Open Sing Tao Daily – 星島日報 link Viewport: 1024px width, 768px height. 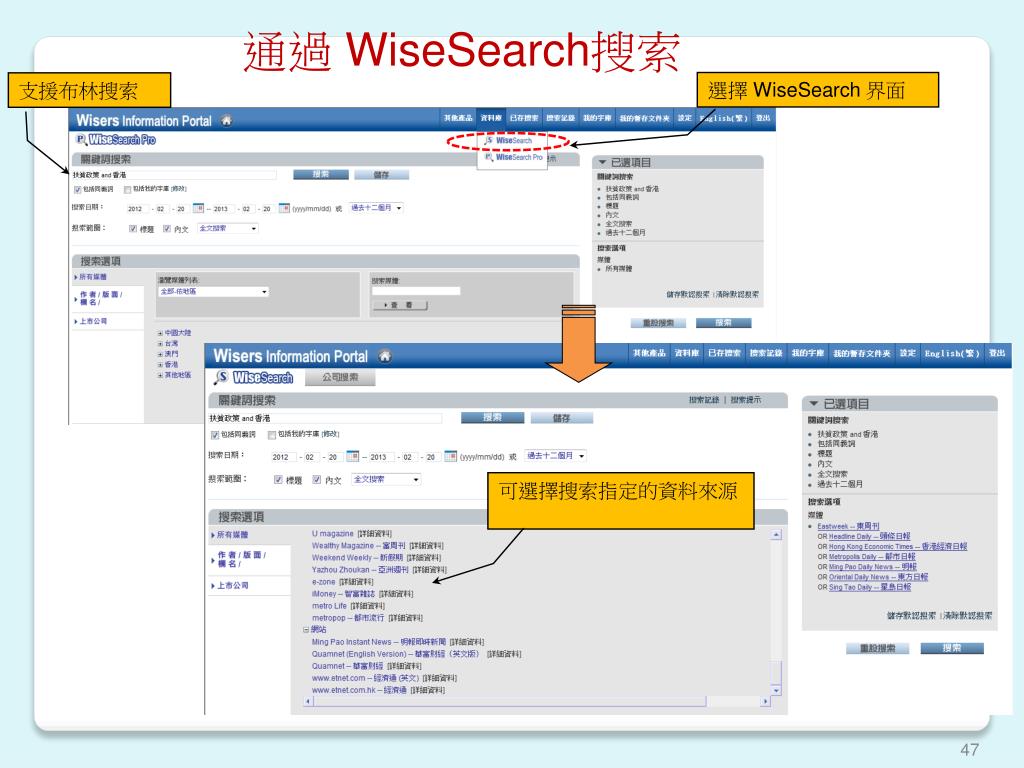(x=869, y=587)
